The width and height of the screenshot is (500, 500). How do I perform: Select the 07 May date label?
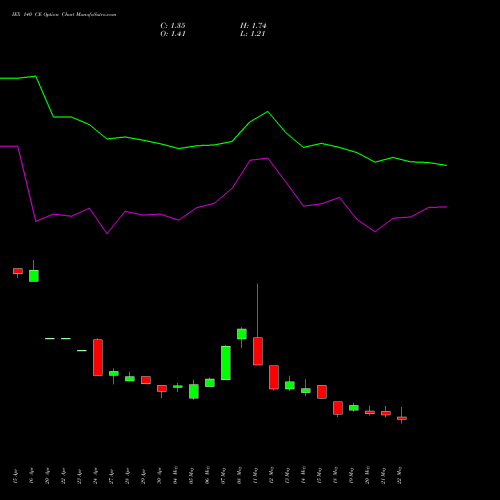click(223, 475)
